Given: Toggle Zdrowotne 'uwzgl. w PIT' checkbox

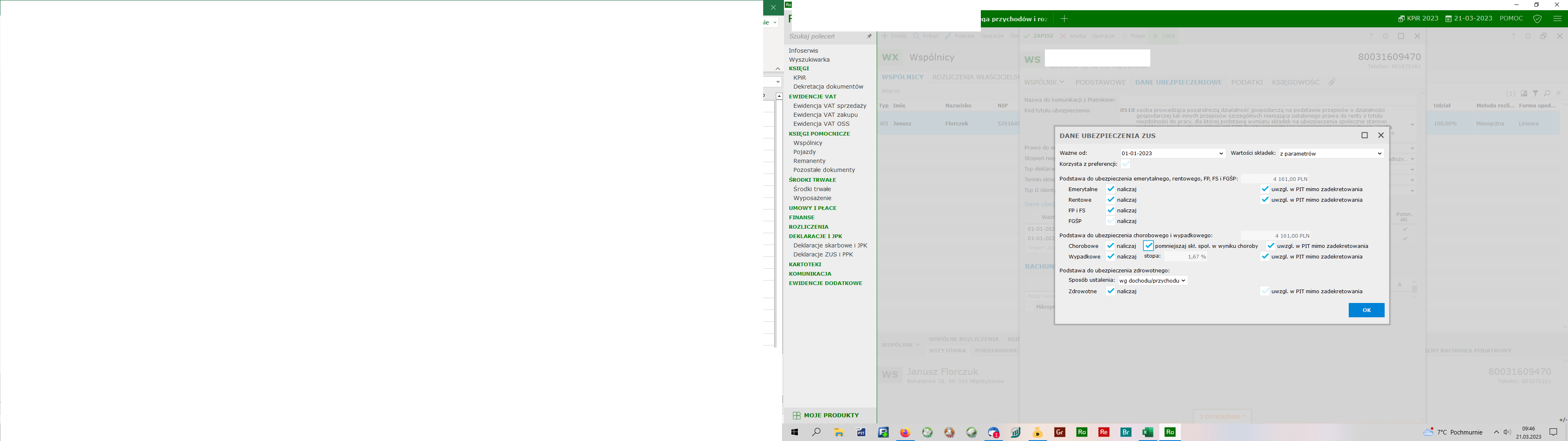Looking at the screenshot, I should click(1264, 291).
